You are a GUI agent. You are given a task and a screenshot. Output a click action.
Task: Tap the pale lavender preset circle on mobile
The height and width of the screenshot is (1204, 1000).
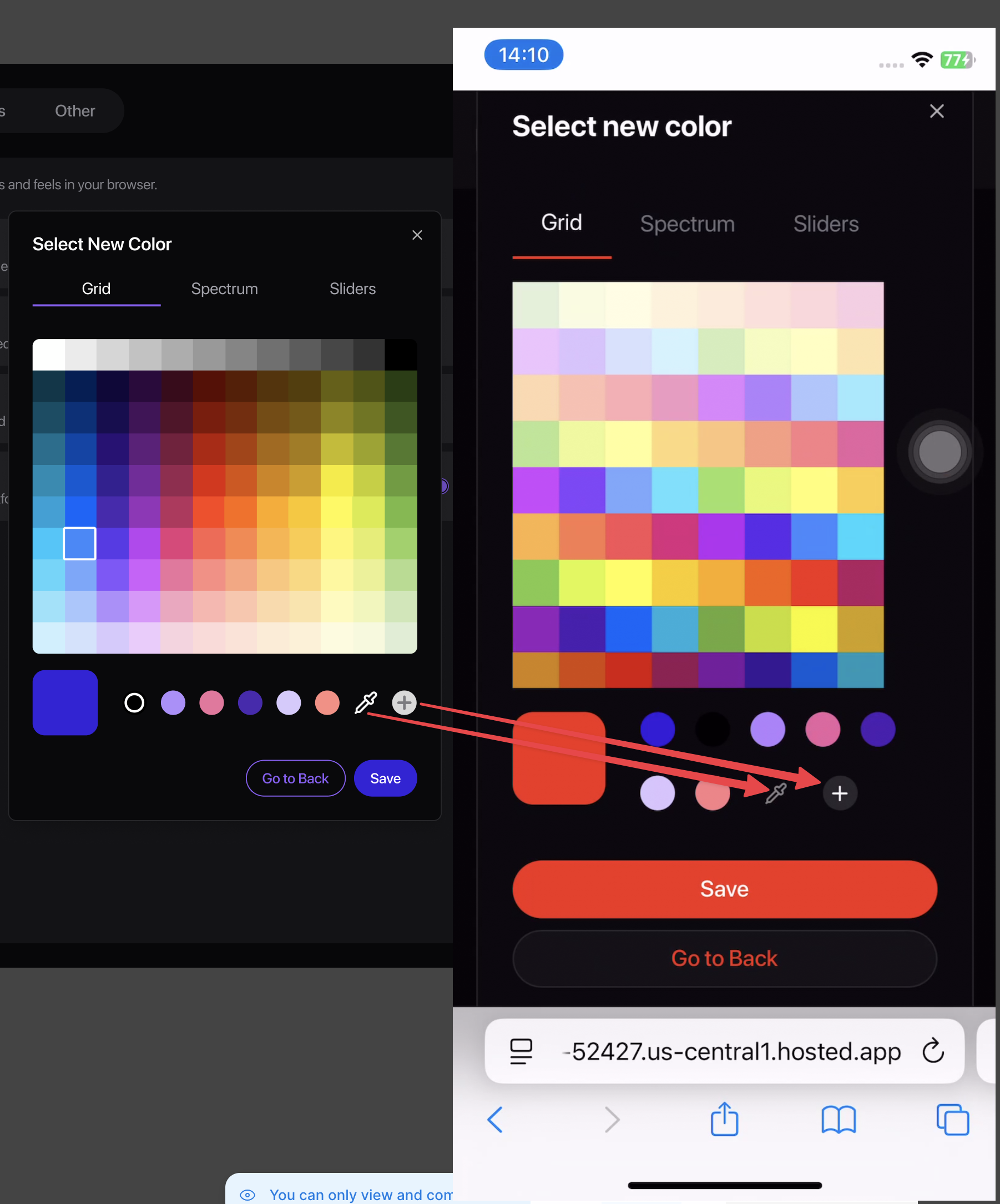coord(658,793)
